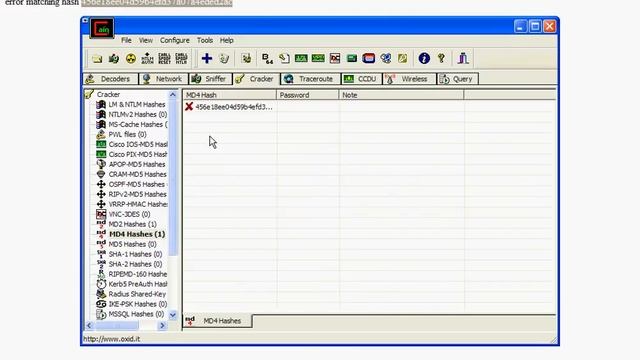
Task: Select Cisco IOS-MD5 Hashes in tree
Action: pos(138,144)
